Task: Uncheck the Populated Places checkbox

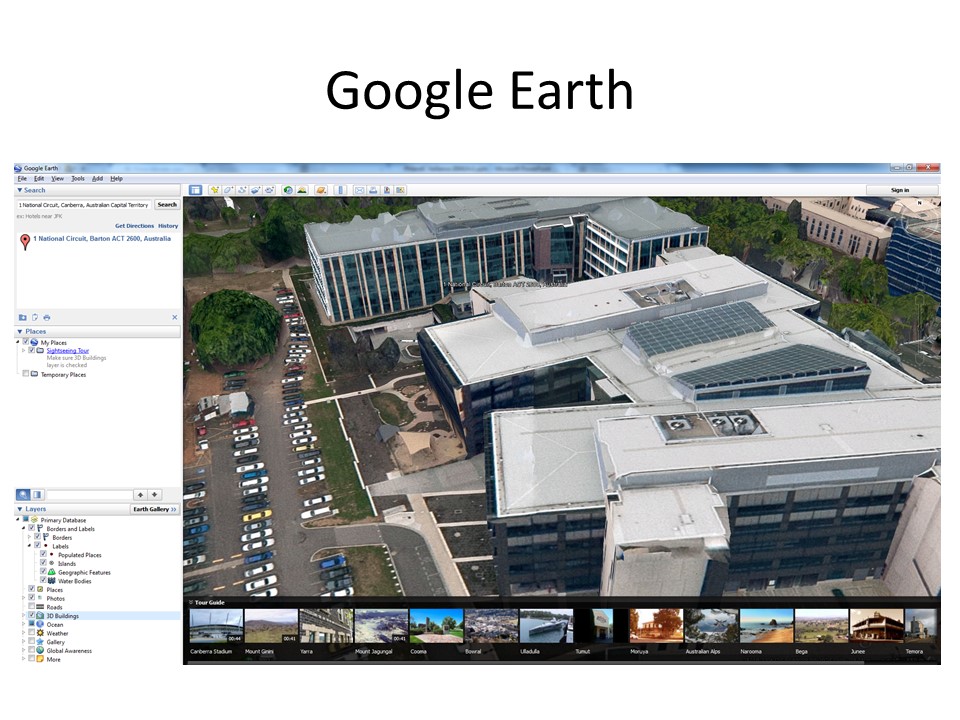Action: (x=43, y=554)
